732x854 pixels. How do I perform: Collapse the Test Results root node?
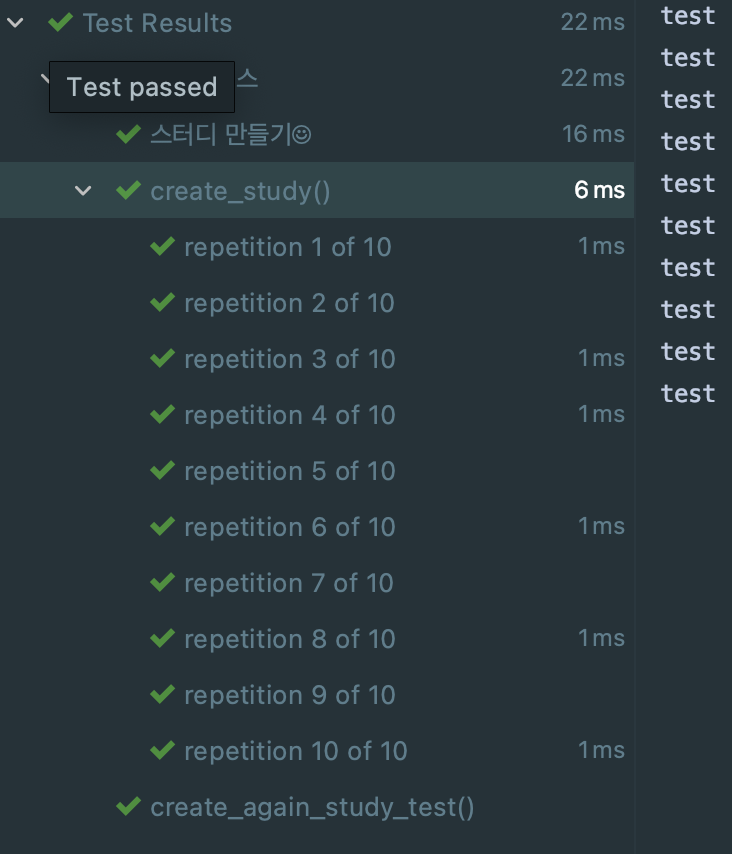(x=15, y=22)
